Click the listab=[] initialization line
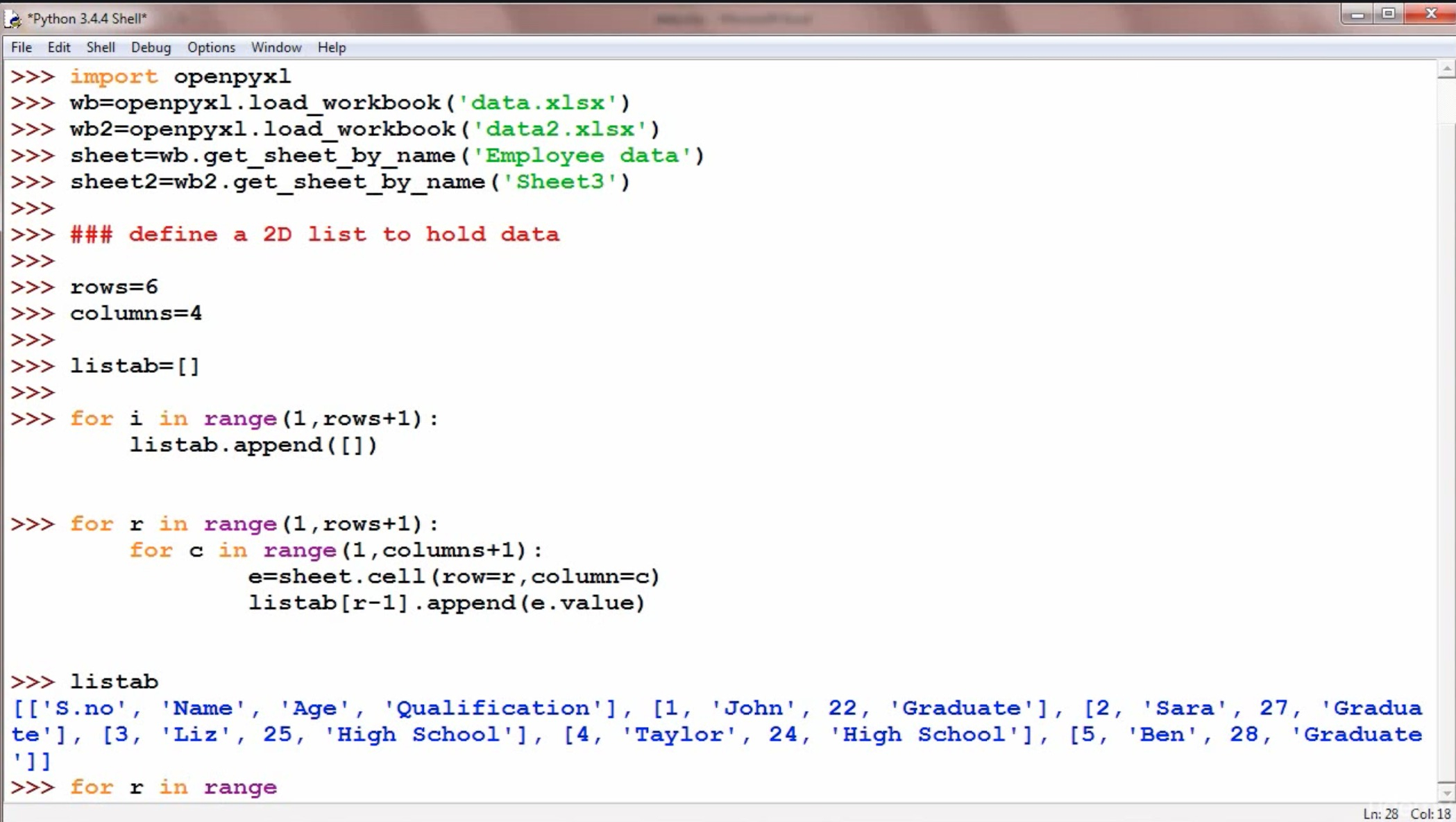This screenshot has width=1456, height=822. [x=135, y=365]
